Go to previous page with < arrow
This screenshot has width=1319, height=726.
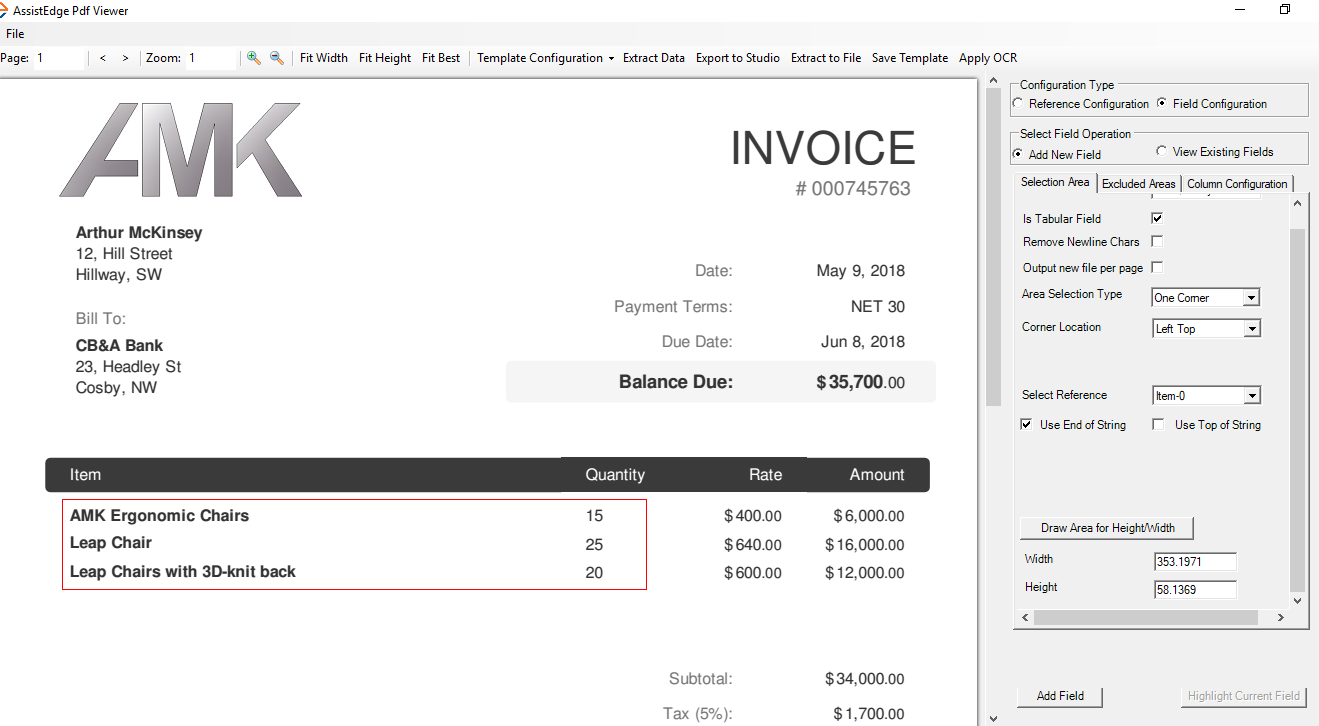tap(103, 58)
